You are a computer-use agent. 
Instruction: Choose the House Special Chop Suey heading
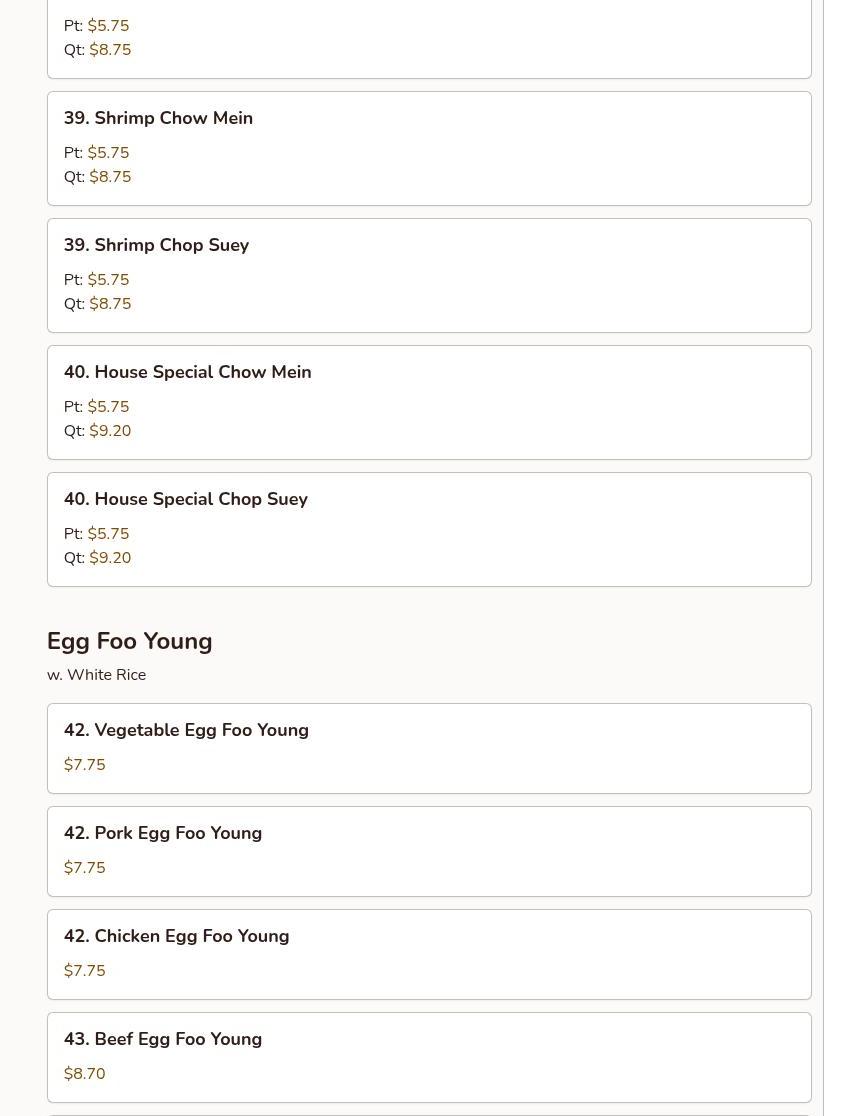185,499
